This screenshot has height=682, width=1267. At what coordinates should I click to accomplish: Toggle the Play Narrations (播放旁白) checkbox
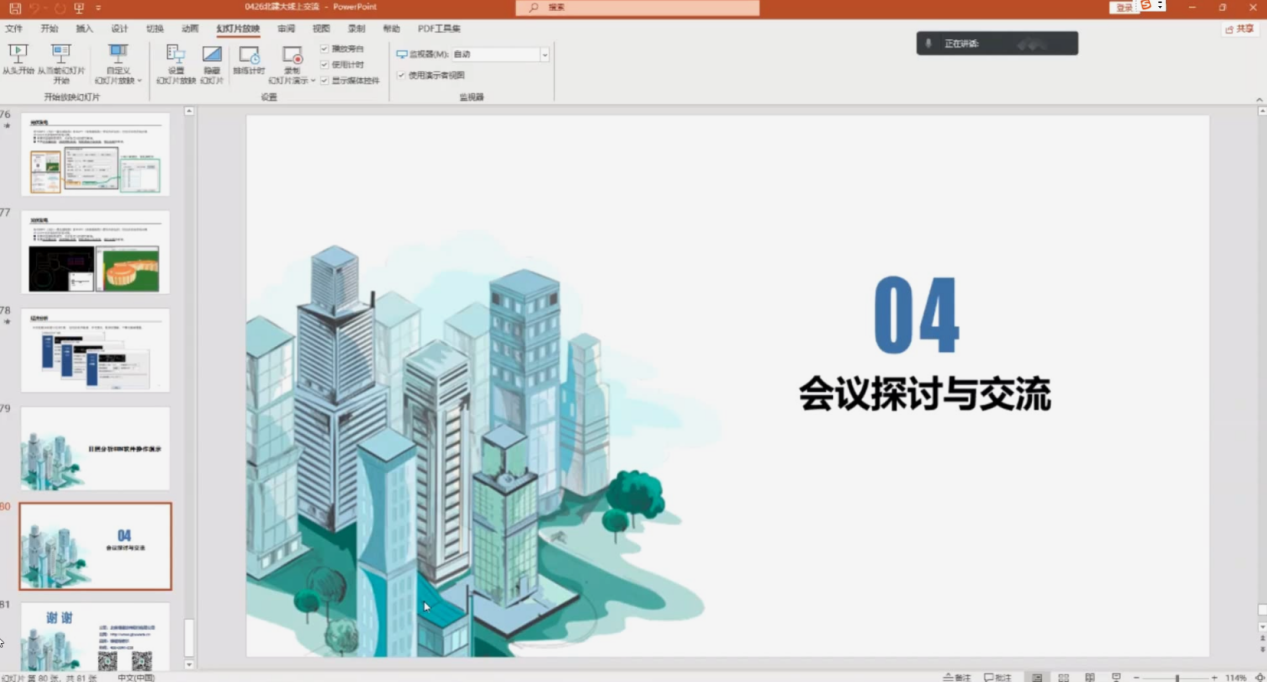click(325, 49)
